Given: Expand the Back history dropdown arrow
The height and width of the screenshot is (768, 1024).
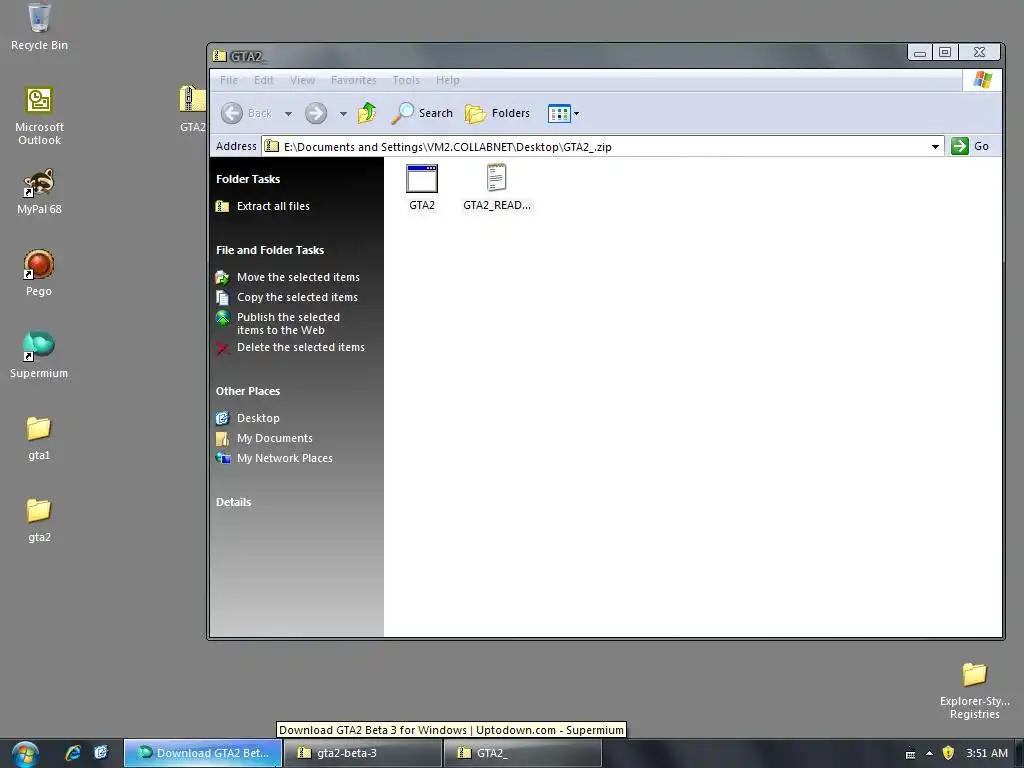Looking at the screenshot, I should [288, 114].
